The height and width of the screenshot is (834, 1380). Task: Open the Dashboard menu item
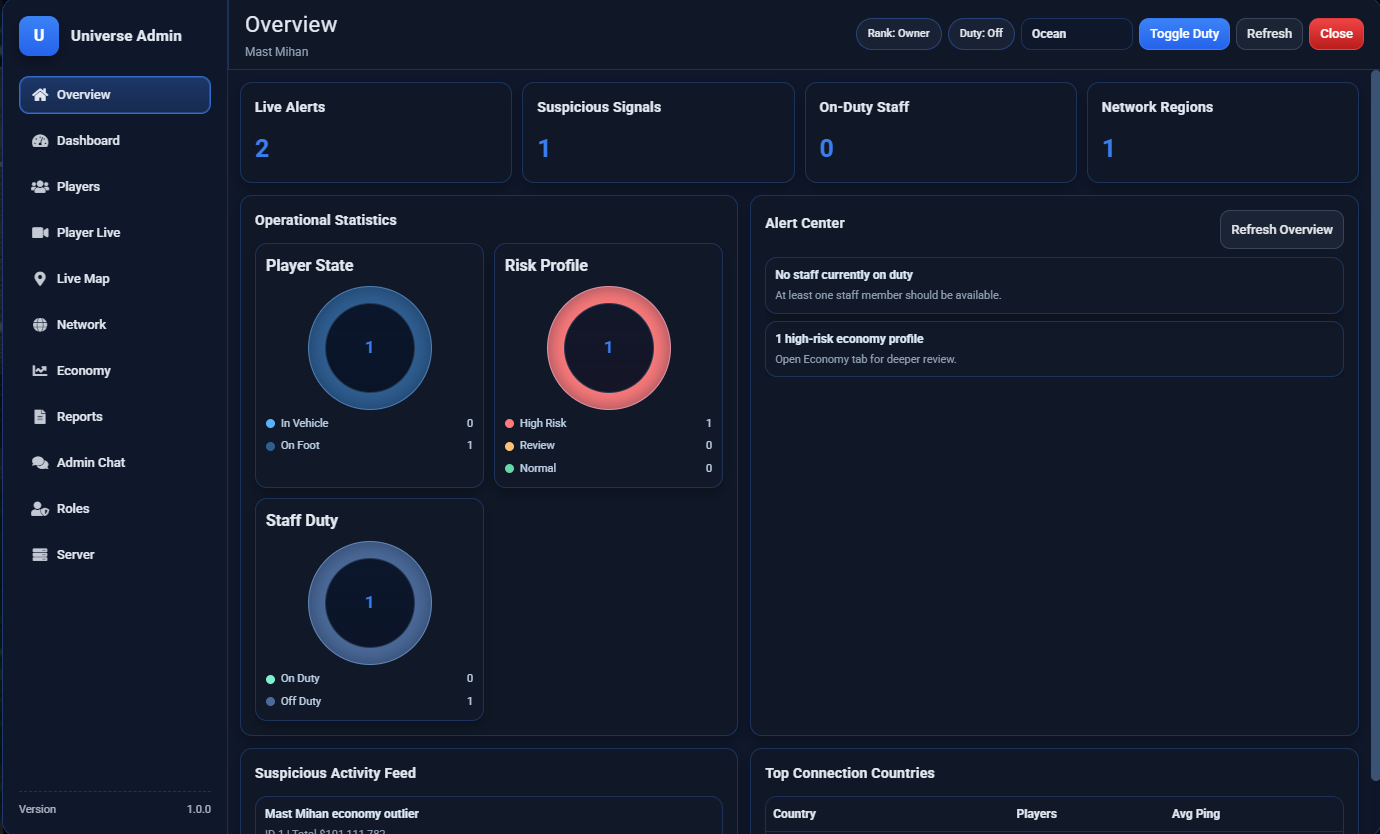[115, 141]
